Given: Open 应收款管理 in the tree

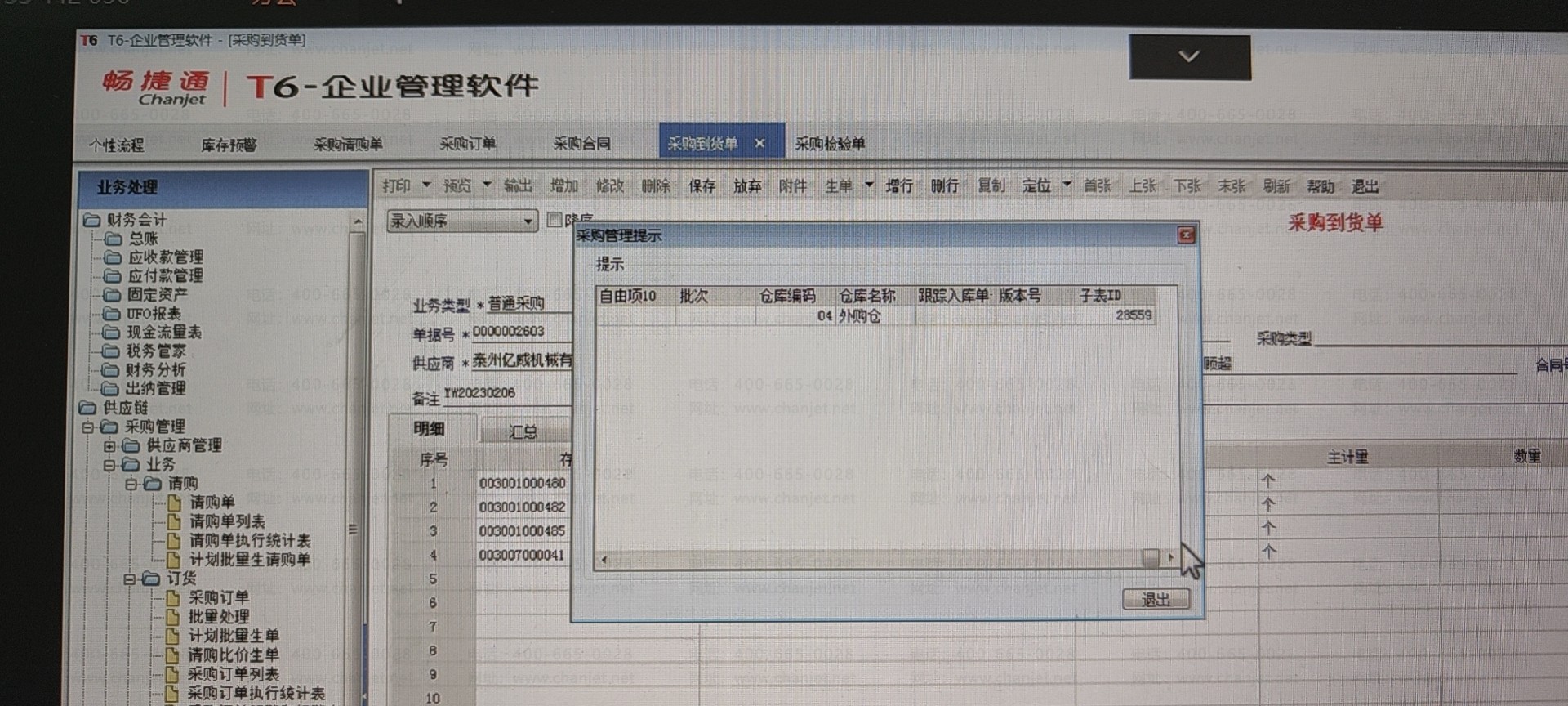Looking at the screenshot, I should (165, 257).
